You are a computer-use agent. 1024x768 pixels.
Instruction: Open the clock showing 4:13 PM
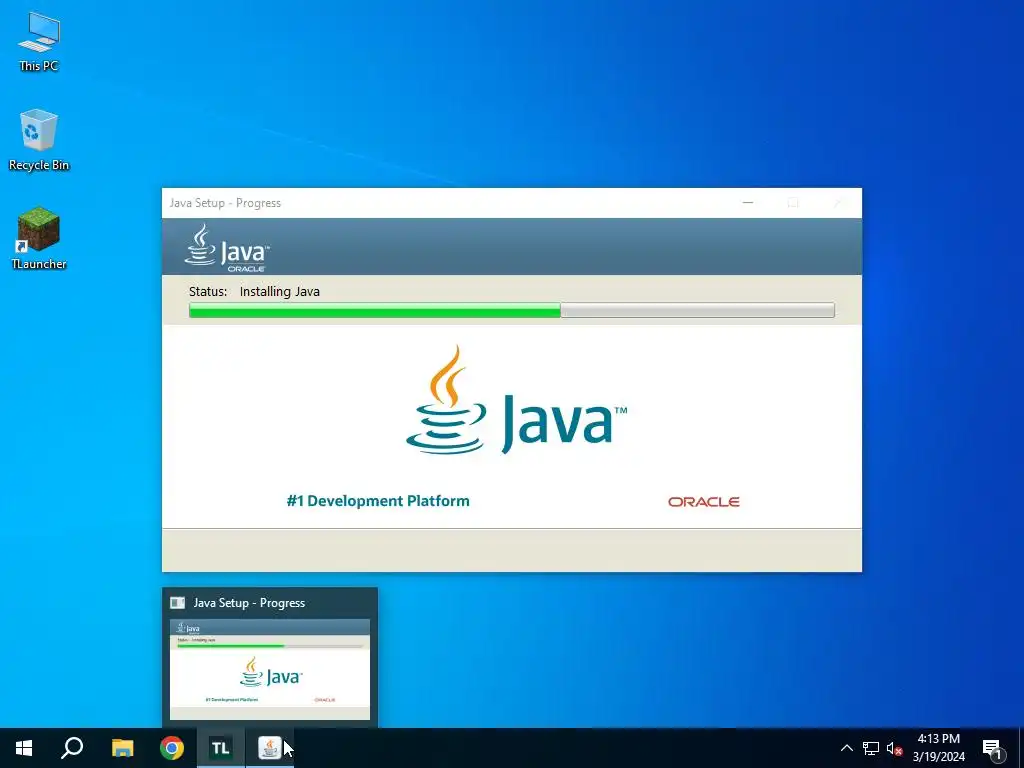point(938,748)
